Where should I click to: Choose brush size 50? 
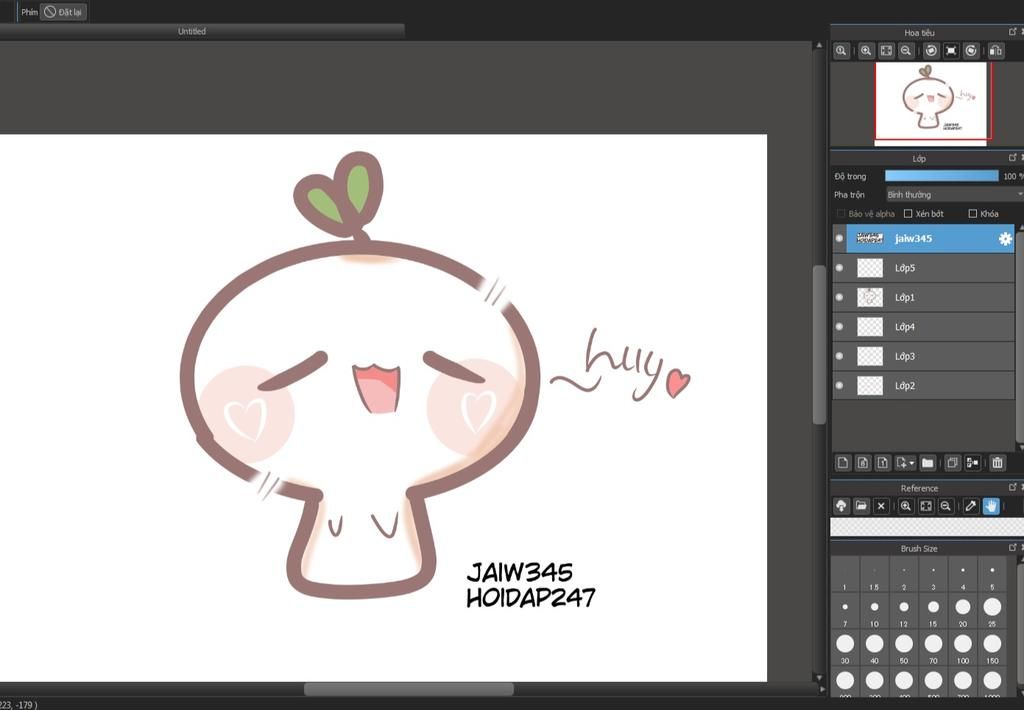904,648
